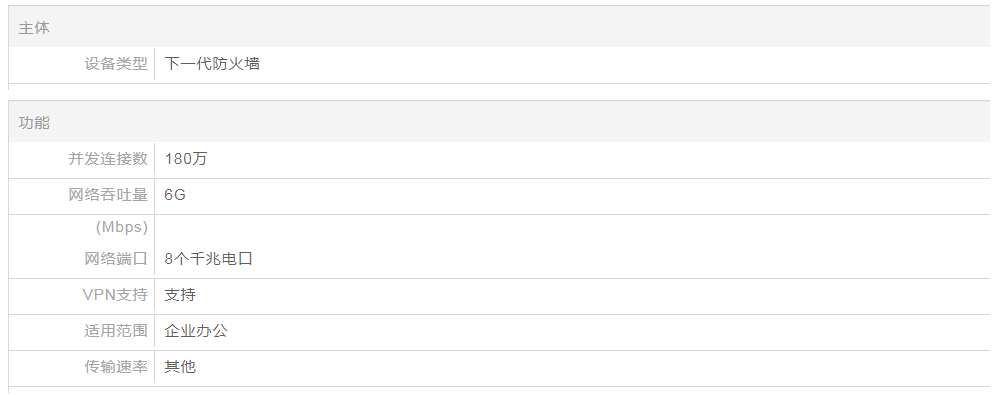Viewport: 998px width, 395px height.
Task: Click the 6G throughput value
Action: 175,195
